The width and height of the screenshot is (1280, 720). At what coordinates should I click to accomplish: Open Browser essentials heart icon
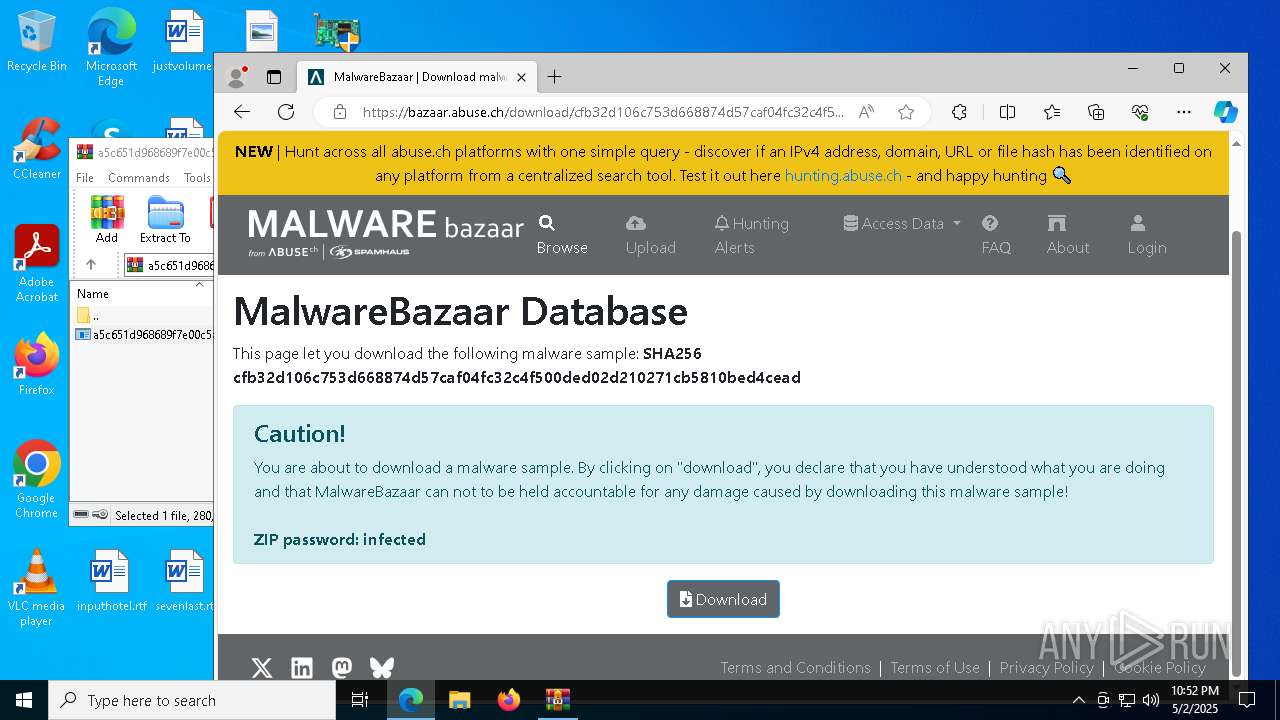click(1140, 112)
